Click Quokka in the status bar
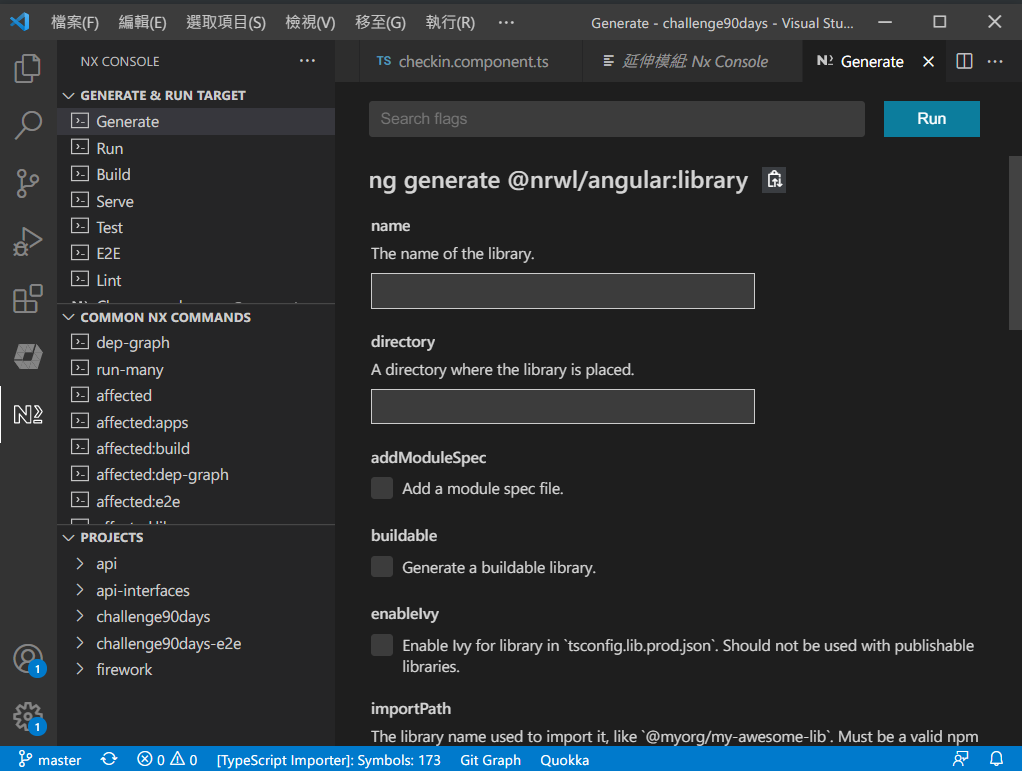 coord(564,759)
